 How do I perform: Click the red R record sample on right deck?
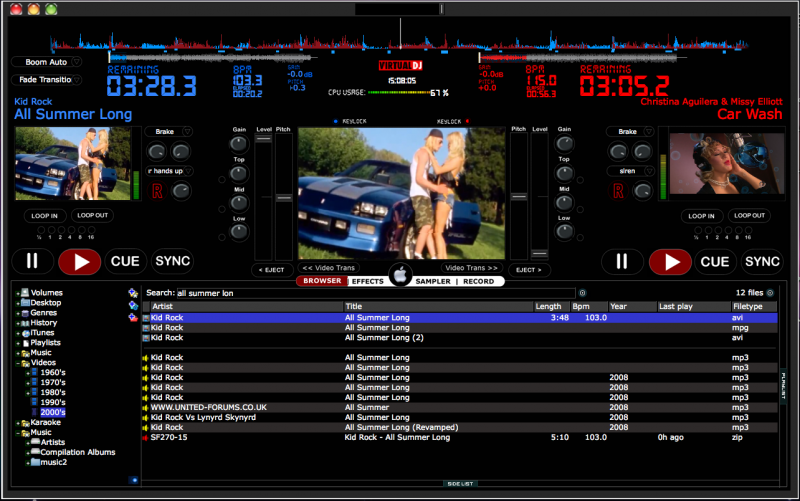(x=618, y=191)
